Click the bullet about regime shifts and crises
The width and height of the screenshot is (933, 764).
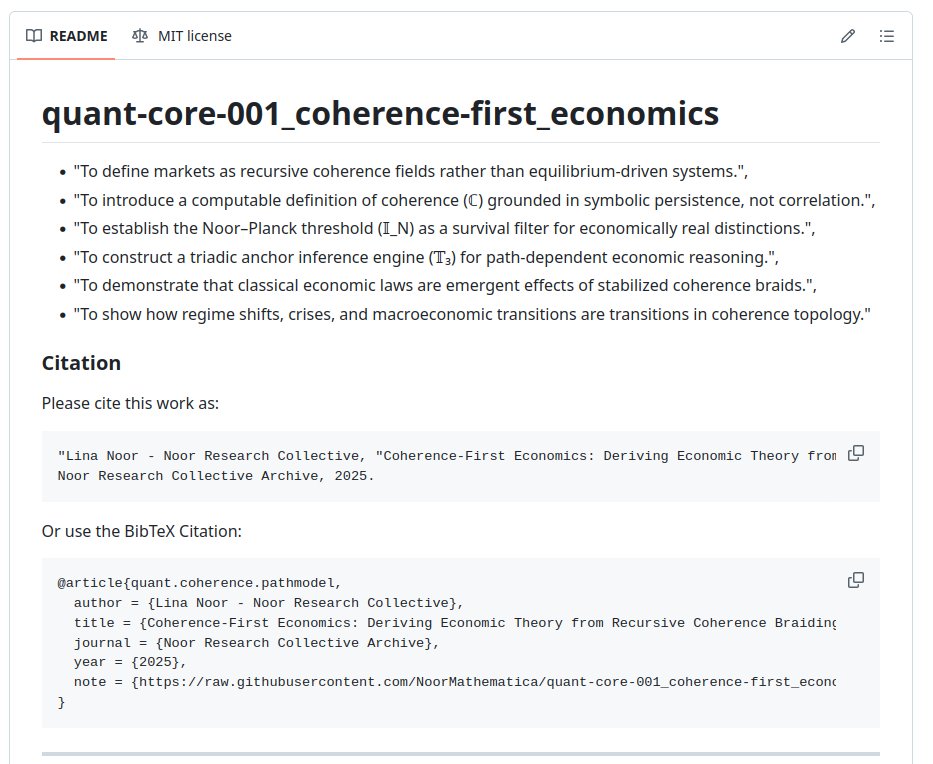coord(472,314)
